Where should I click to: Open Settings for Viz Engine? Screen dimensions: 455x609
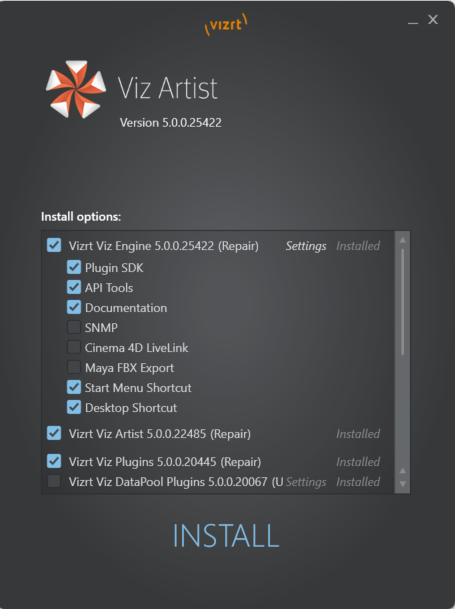(306, 246)
